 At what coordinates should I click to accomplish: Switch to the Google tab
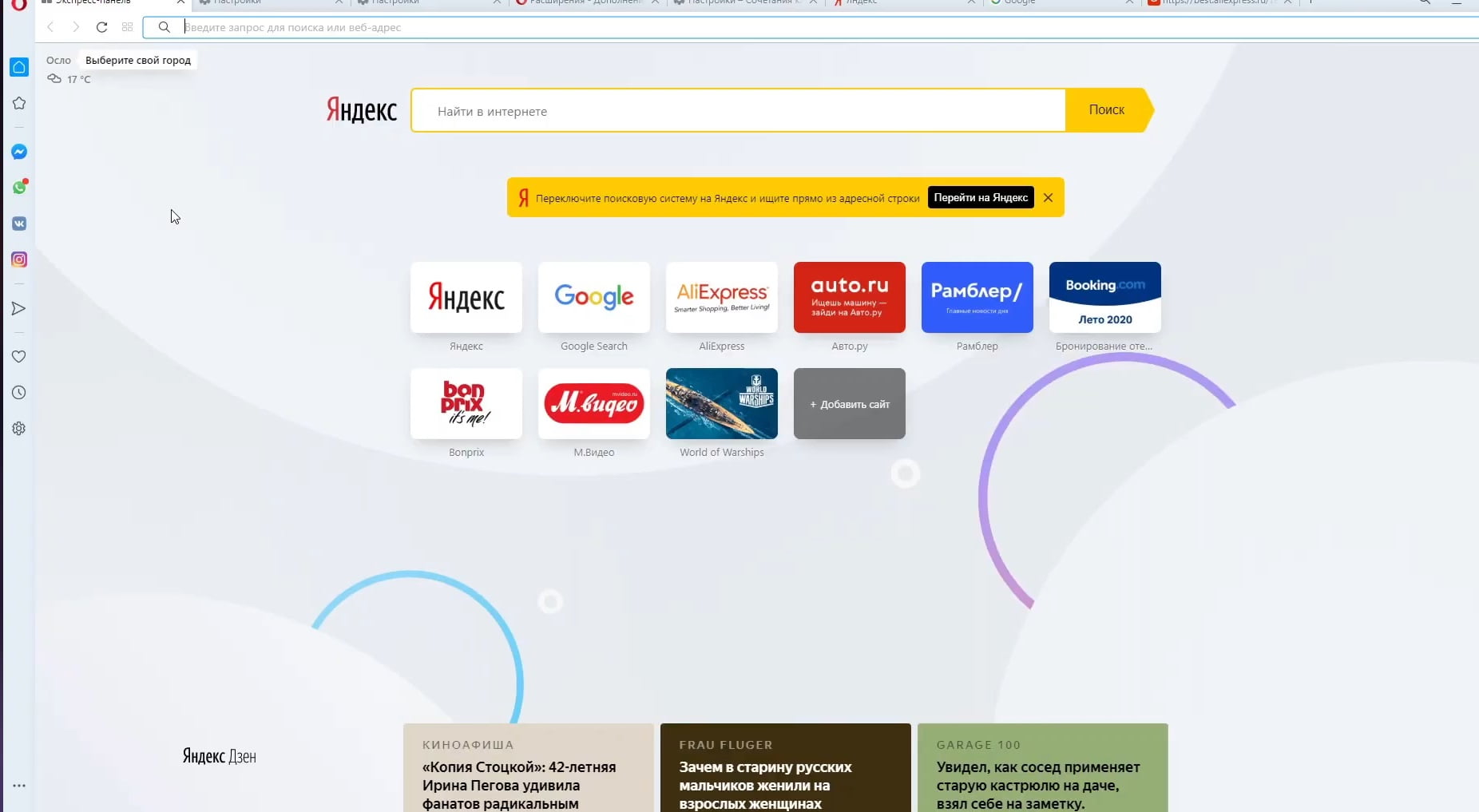(x=1061, y=4)
